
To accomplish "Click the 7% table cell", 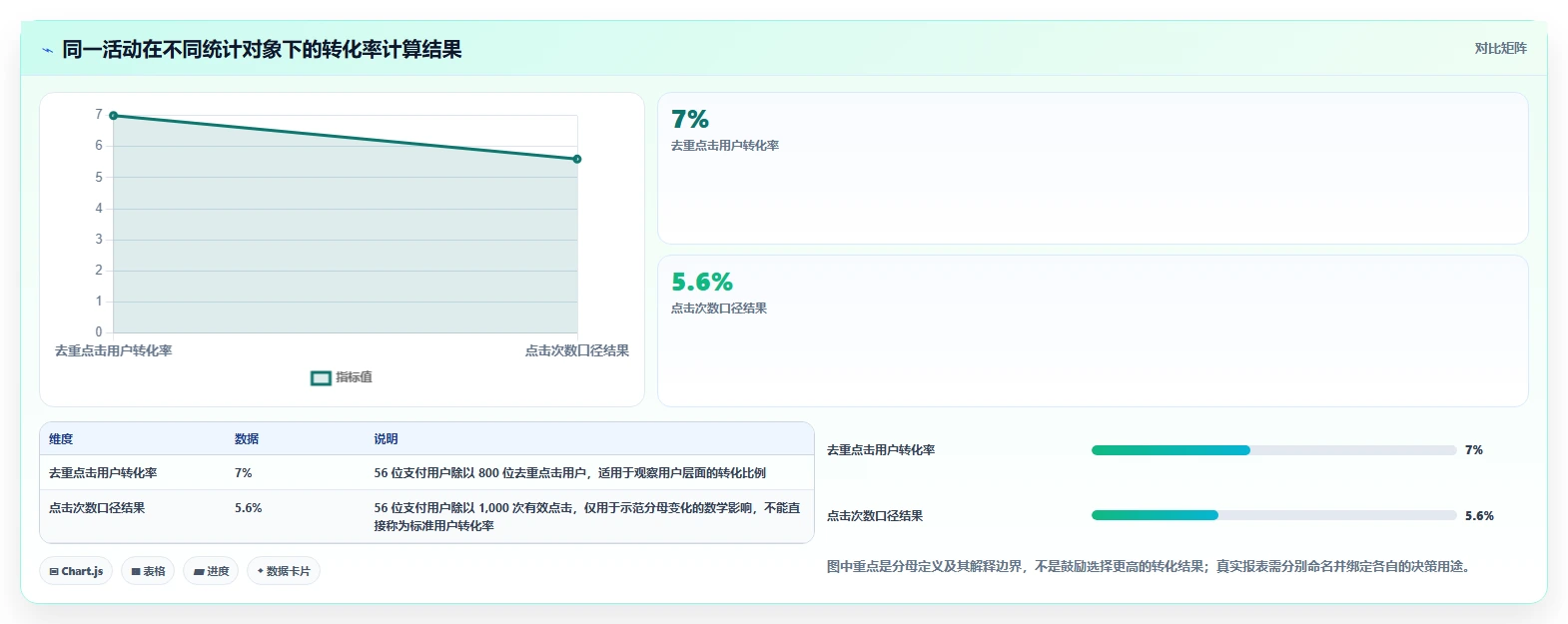I will click(x=244, y=473).
